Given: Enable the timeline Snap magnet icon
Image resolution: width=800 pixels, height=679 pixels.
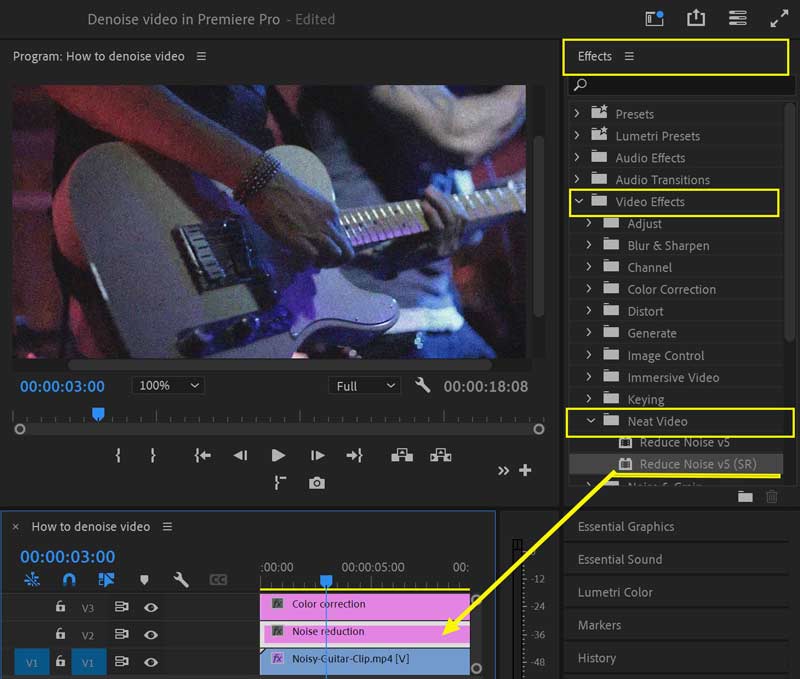Looking at the screenshot, I should [69, 579].
